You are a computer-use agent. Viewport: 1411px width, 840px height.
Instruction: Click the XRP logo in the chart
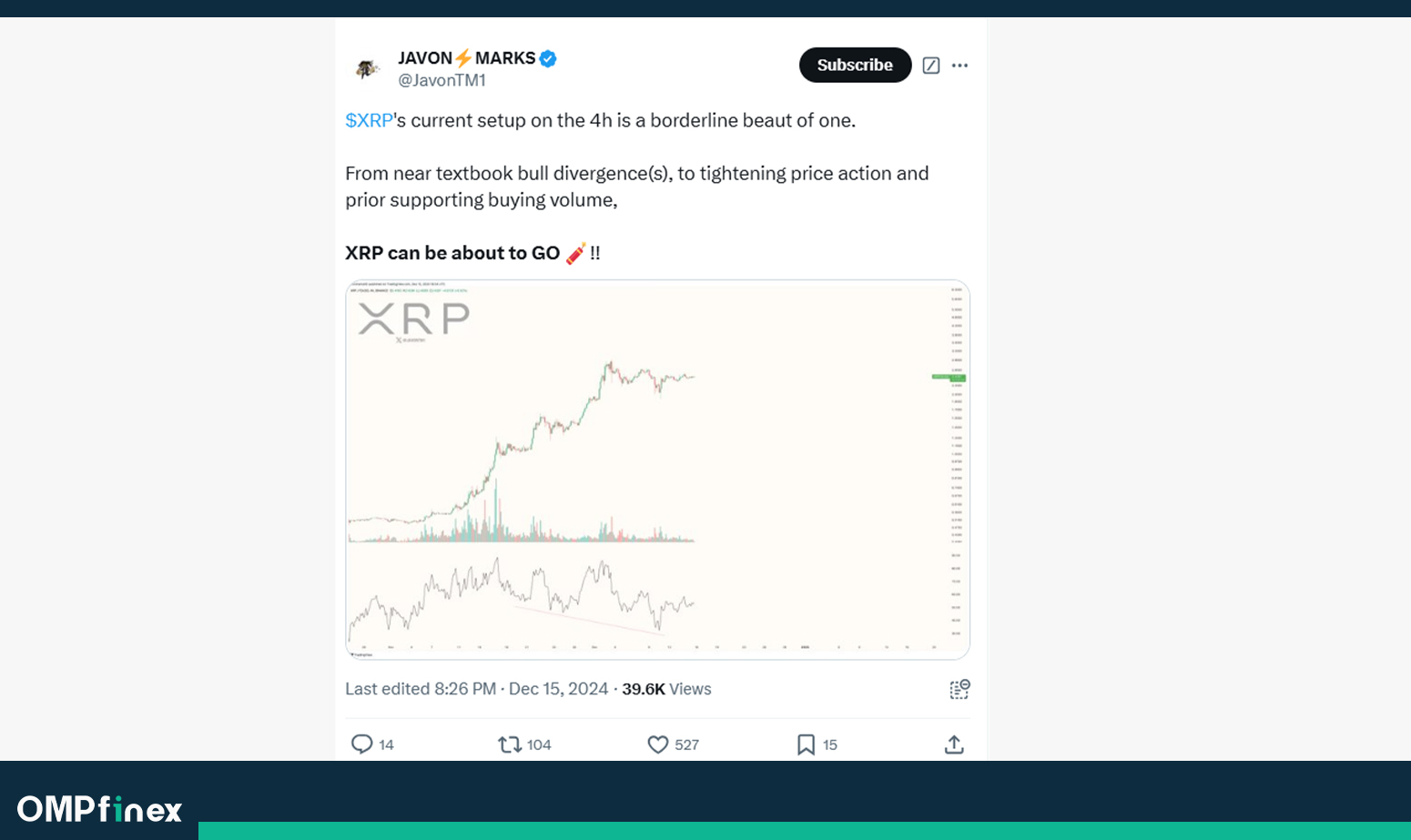coord(414,319)
